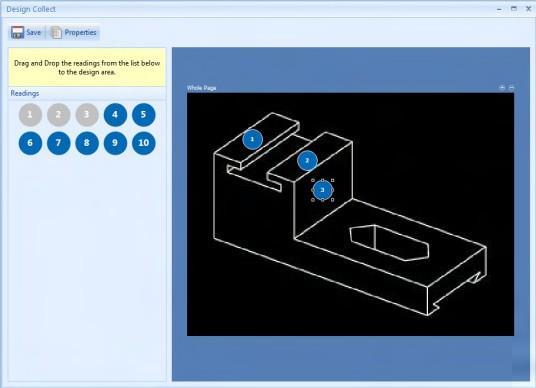Select marker 1 placed on the drawing
The width and height of the screenshot is (536, 388).
[253, 139]
